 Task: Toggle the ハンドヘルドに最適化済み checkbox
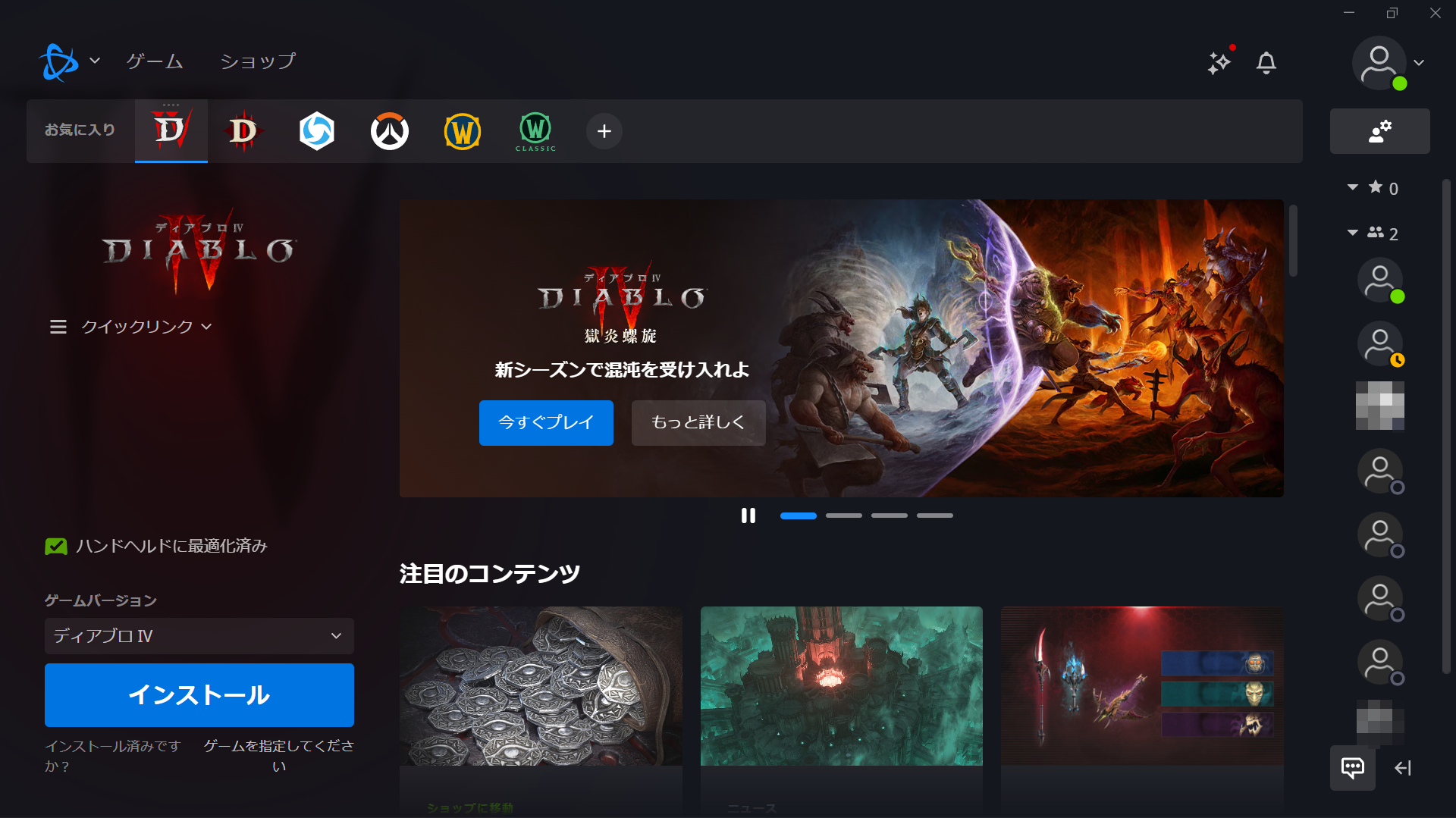(55, 545)
